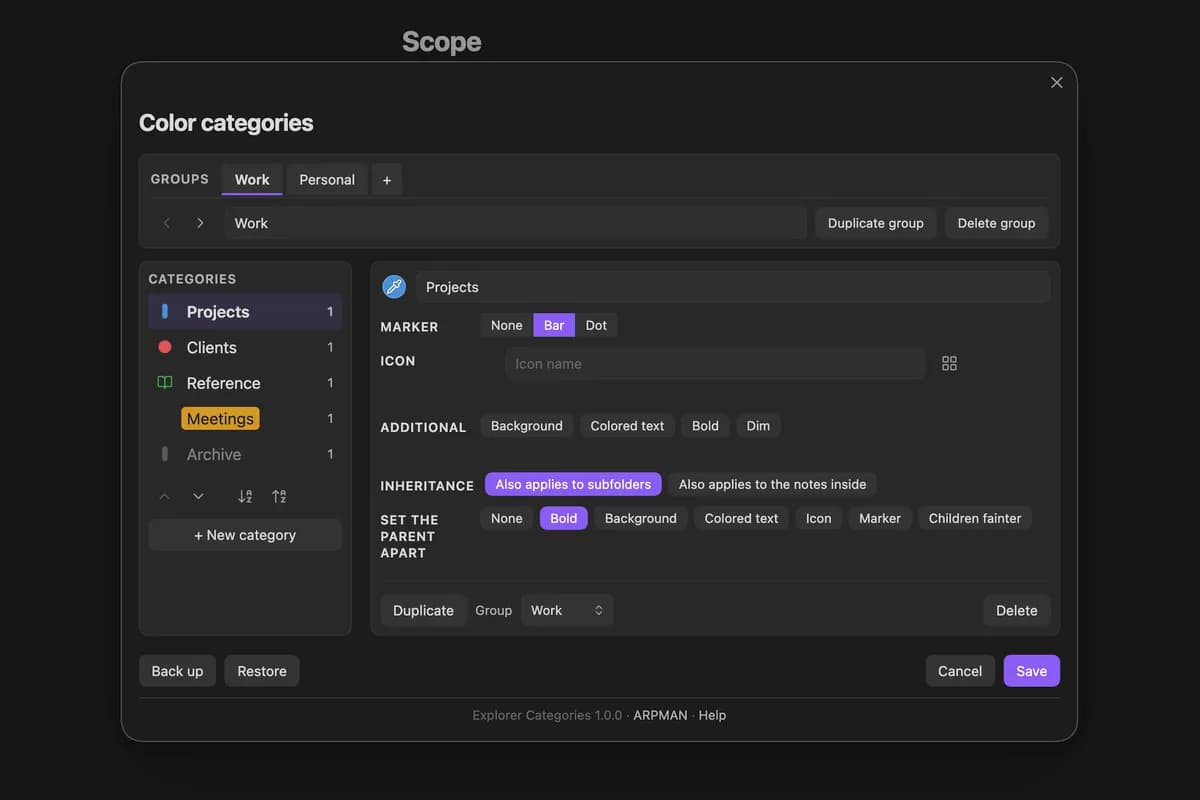Image resolution: width=1200 pixels, height=800 pixels.
Task: Set marker to Bar
Action: (x=554, y=325)
